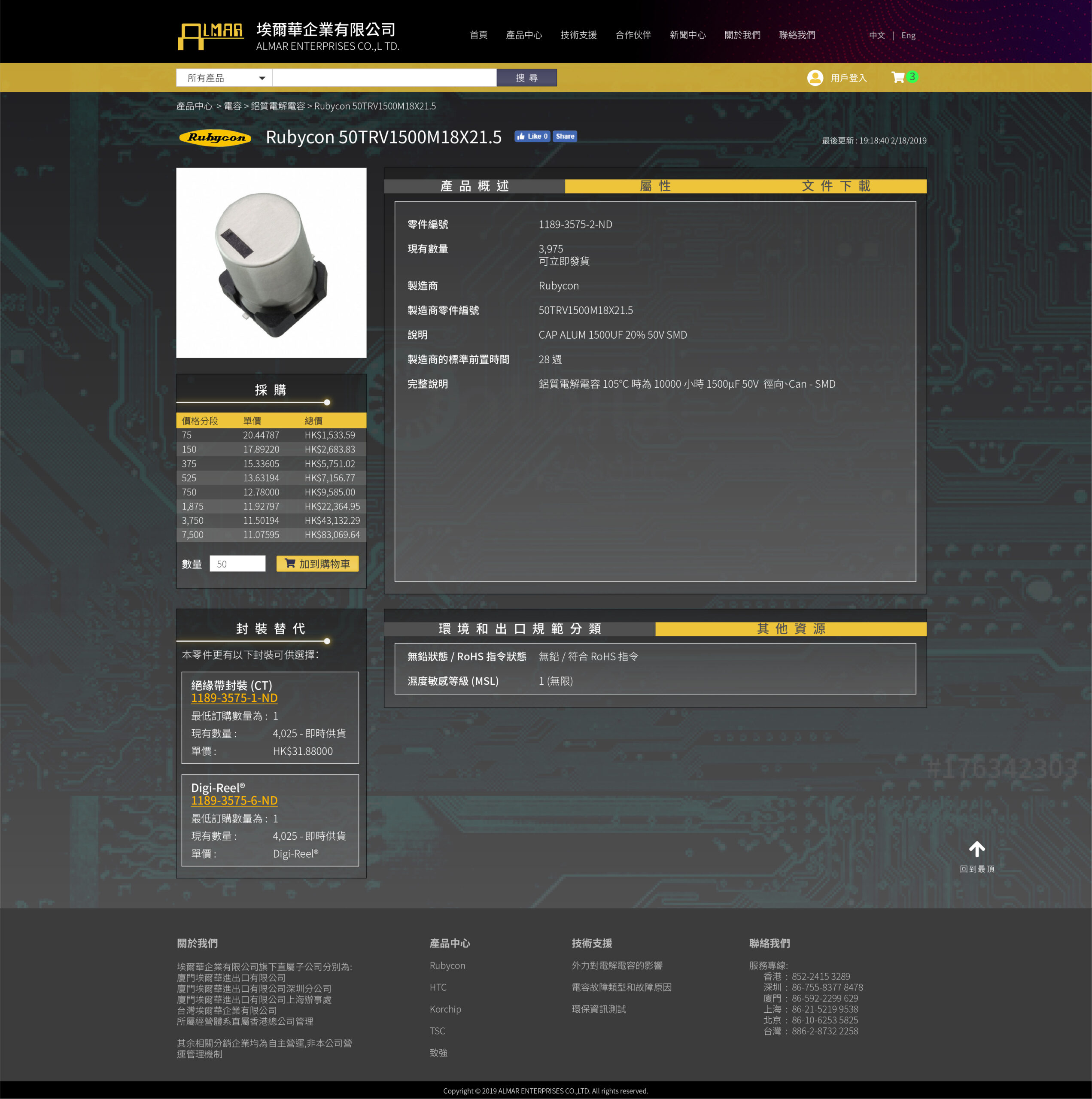1092x1099 pixels.
Task: Switch language to Eng
Action: pos(909,35)
